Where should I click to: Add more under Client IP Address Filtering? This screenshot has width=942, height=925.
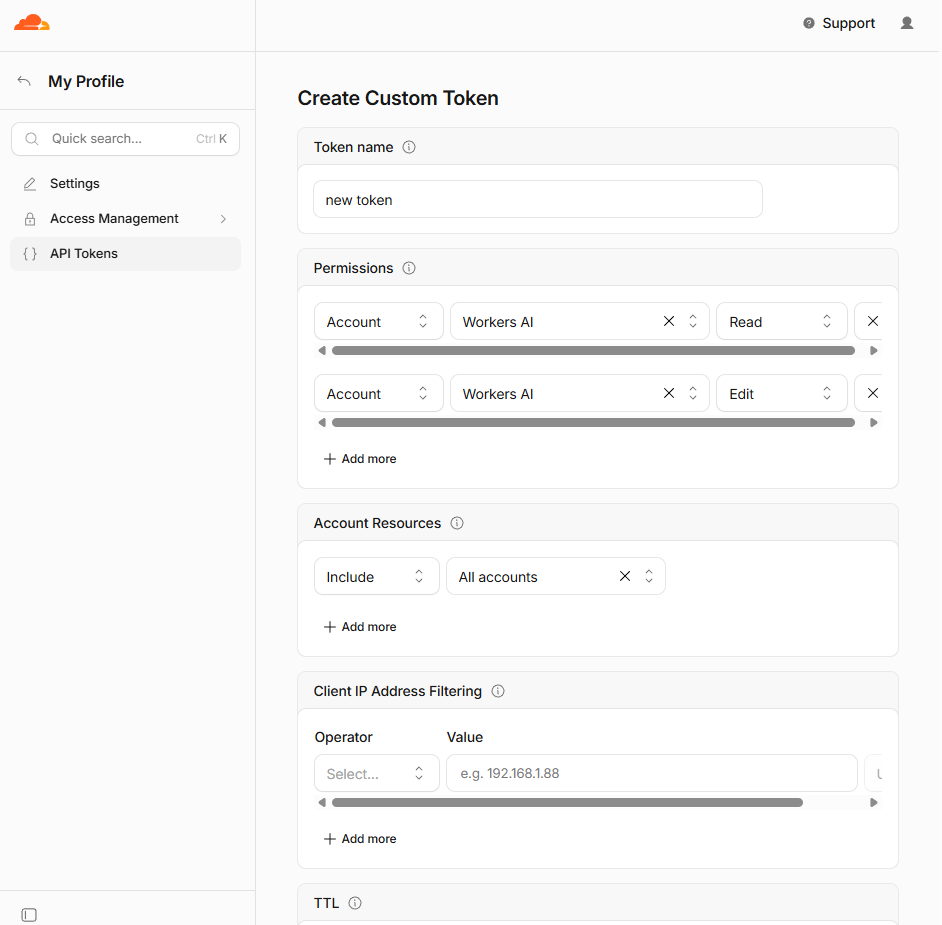(x=360, y=839)
